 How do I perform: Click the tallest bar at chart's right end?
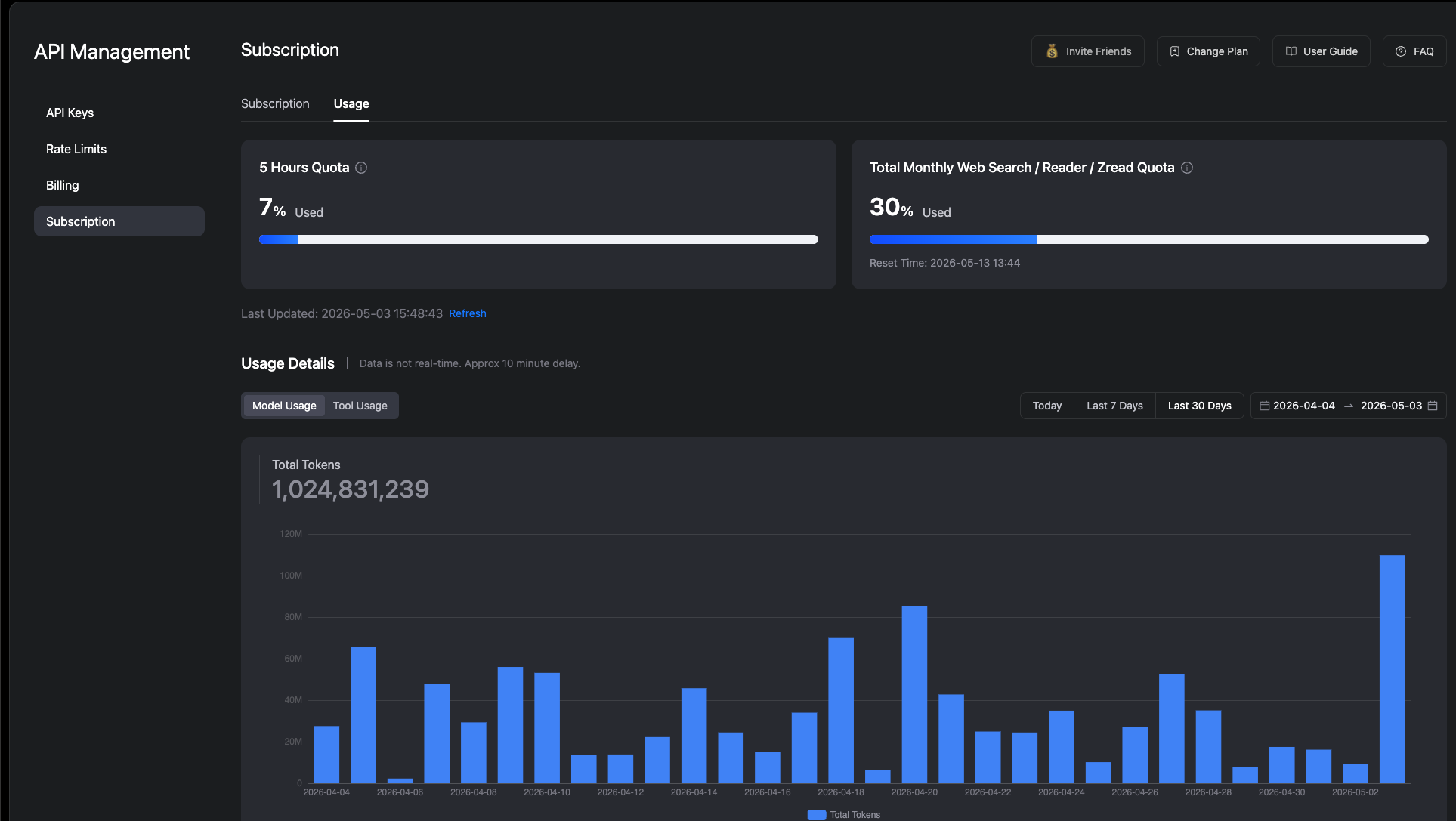[1392, 669]
